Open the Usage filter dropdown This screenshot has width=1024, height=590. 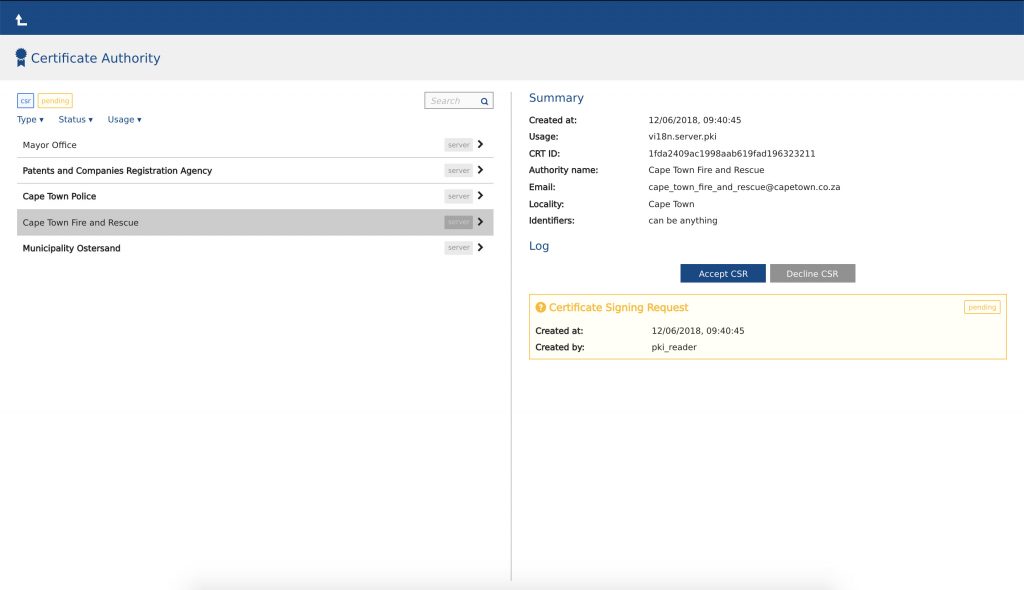pos(125,120)
